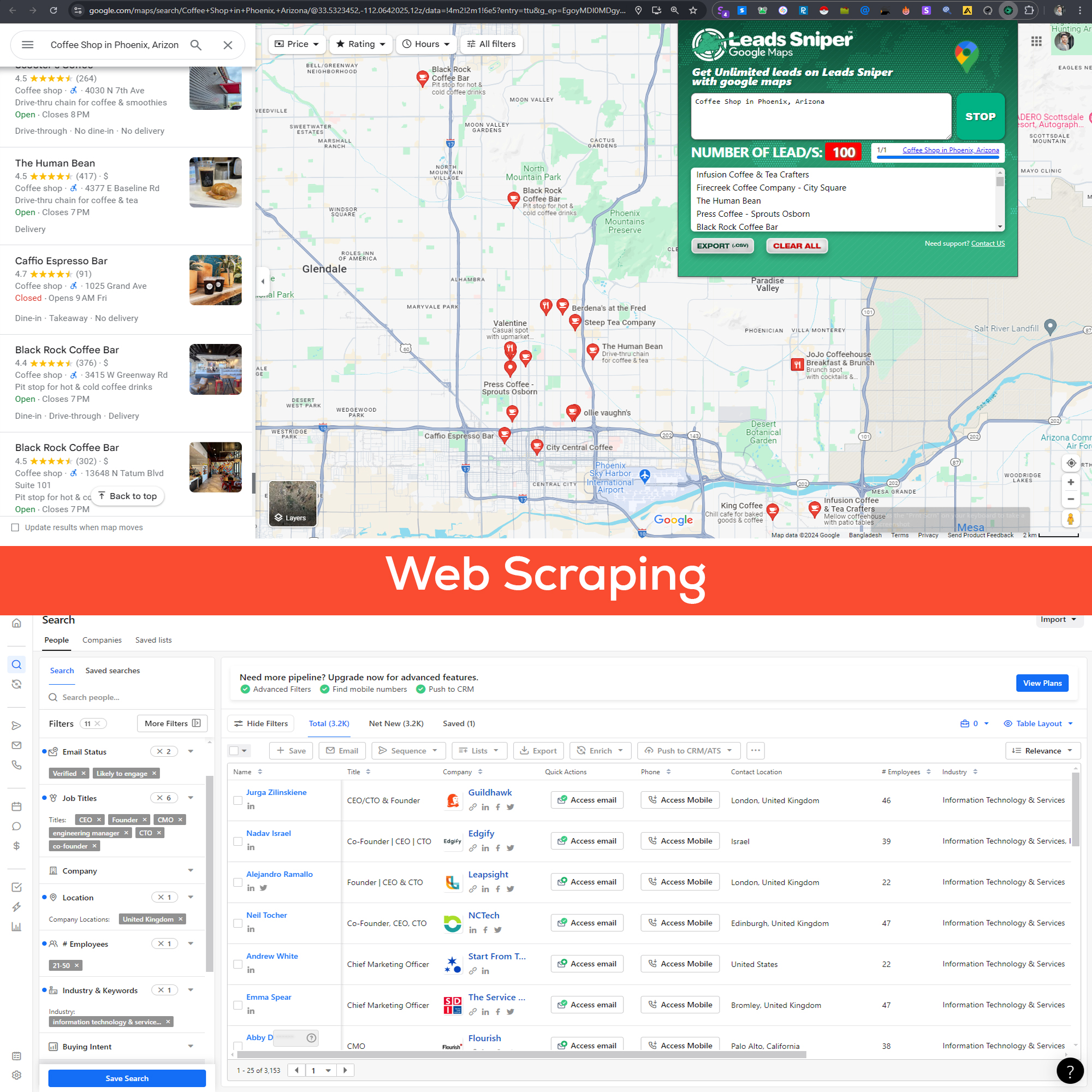Open the calls phone icon in sidebar
The image size is (1092, 1092).
point(16,765)
